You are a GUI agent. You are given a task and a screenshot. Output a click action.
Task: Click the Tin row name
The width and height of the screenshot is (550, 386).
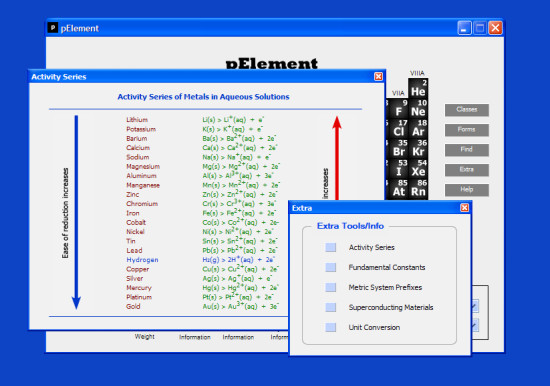(131, 241)
